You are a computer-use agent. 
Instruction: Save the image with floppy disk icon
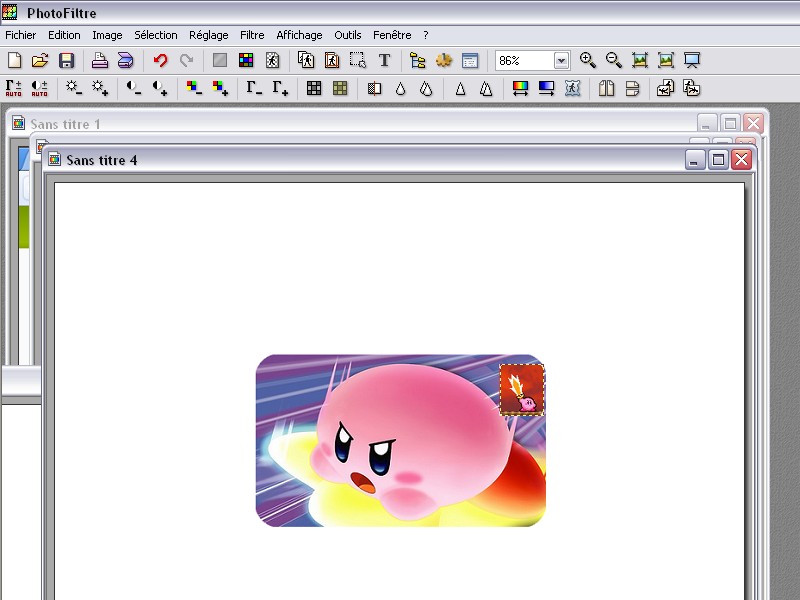66,61
